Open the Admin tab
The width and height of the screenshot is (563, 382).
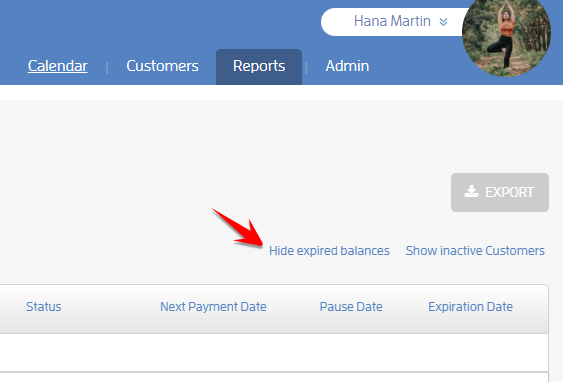(x=347, y=66)
